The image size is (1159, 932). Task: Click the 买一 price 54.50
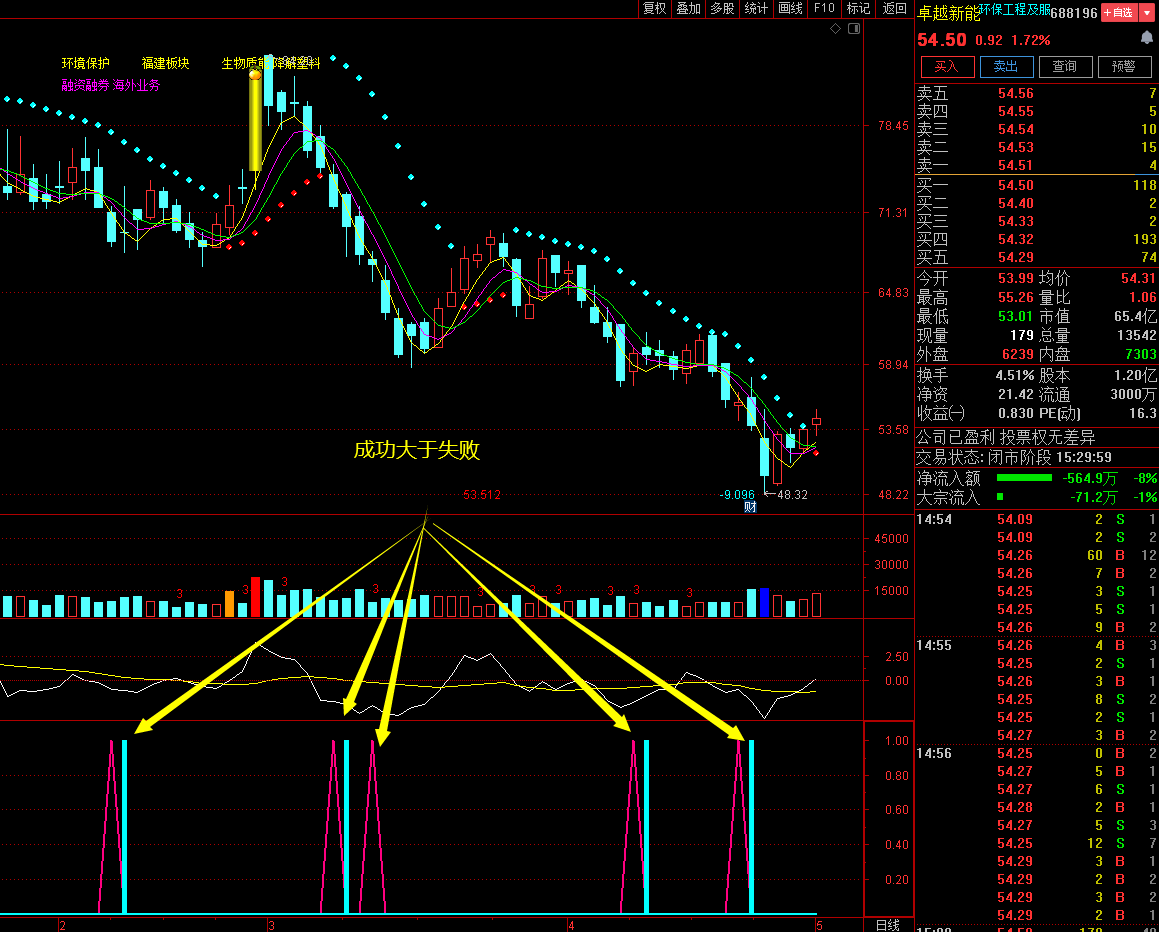click(1016, 186)
